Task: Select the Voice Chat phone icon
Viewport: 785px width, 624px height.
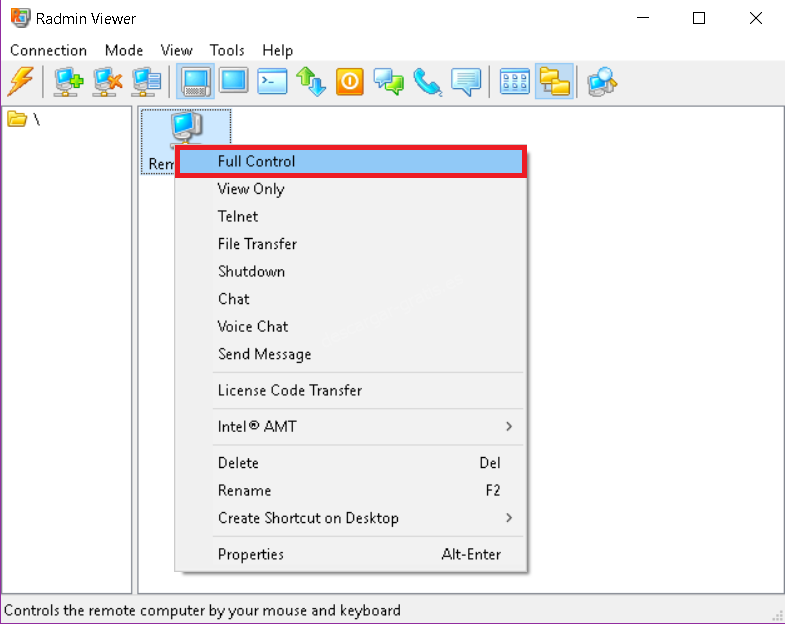Action: tap(428, 81)
